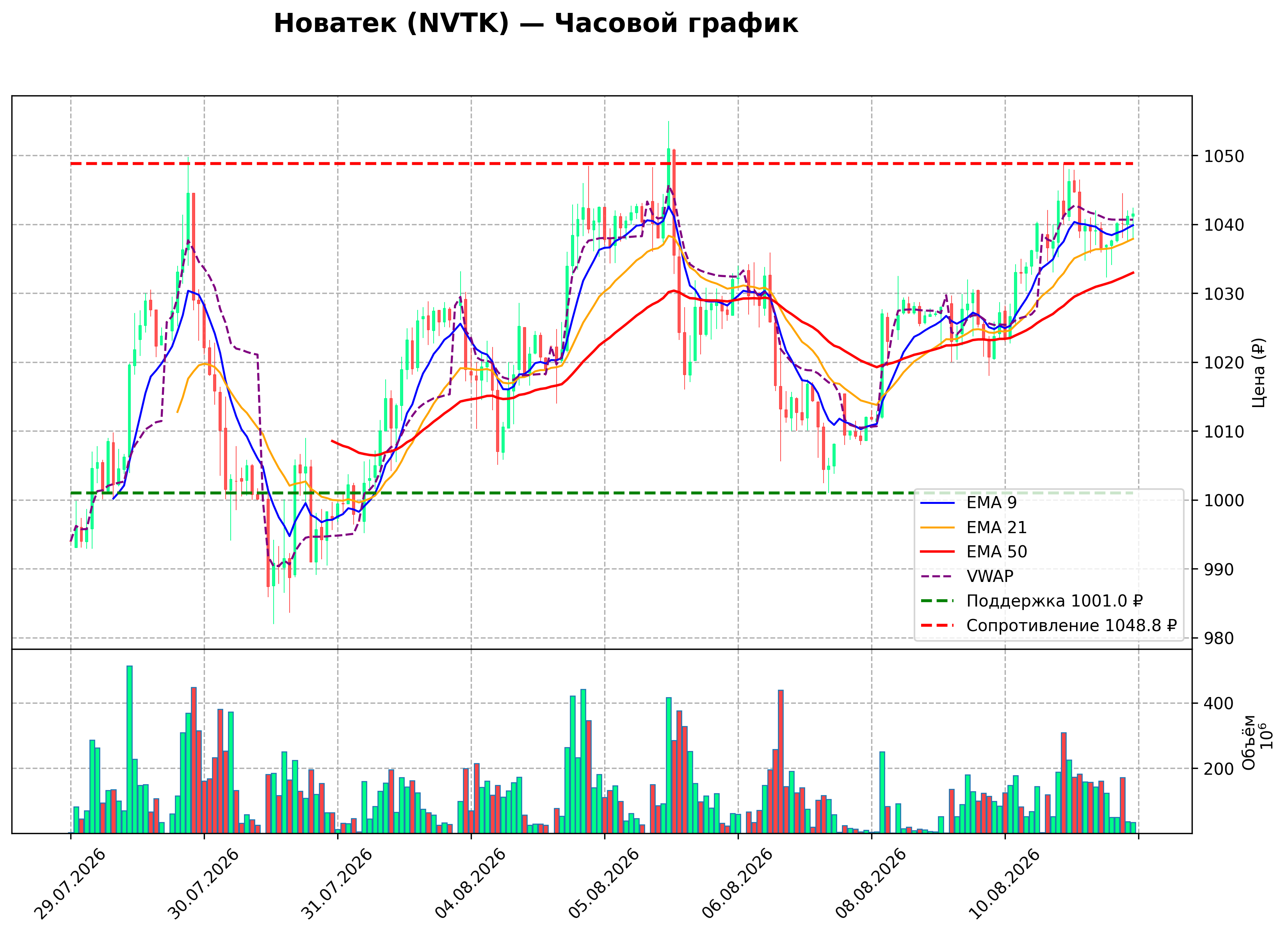
Task: Click the 990 price axis tick label
Action: point(1219,569)
